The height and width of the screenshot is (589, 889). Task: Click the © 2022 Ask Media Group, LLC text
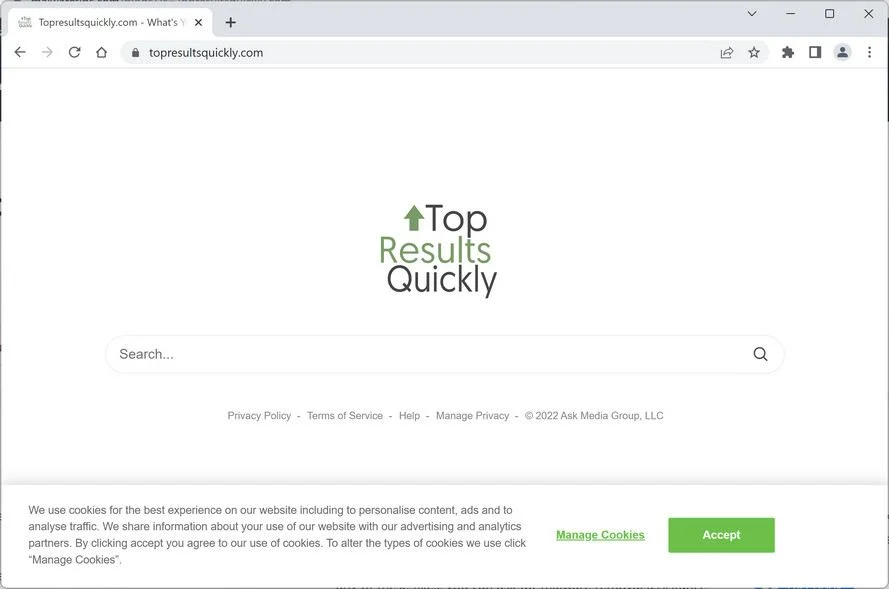click(594, 416)
